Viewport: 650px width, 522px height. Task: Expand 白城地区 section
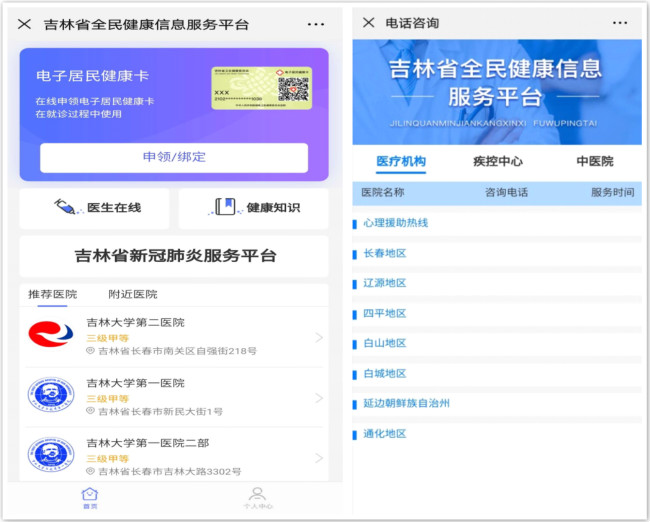pos(497,374)
